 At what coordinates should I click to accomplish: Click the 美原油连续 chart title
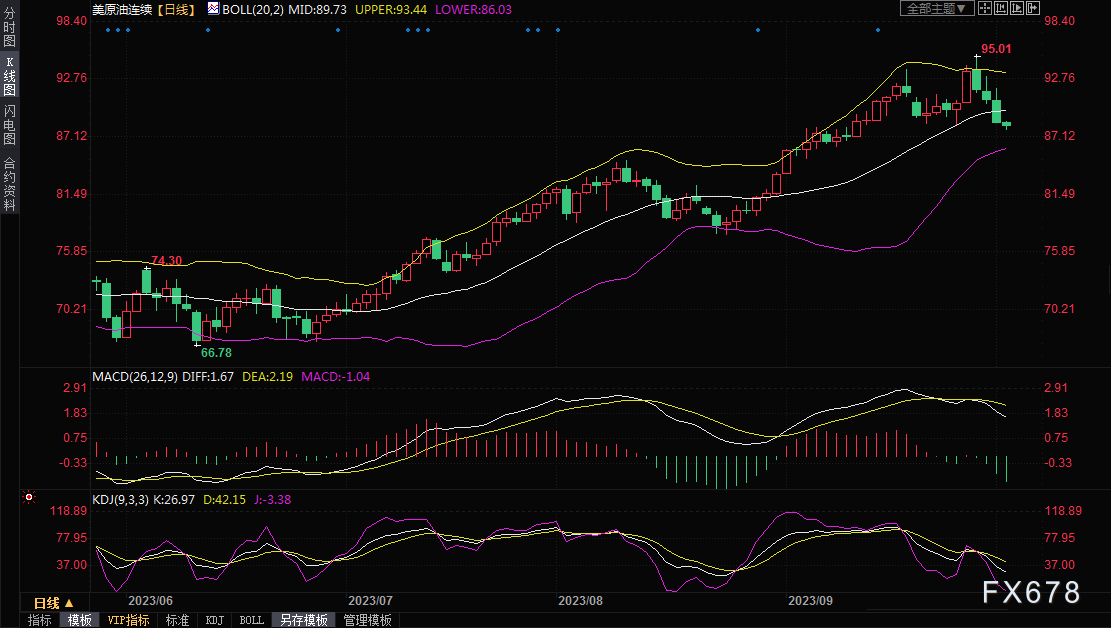pos(123,9)
